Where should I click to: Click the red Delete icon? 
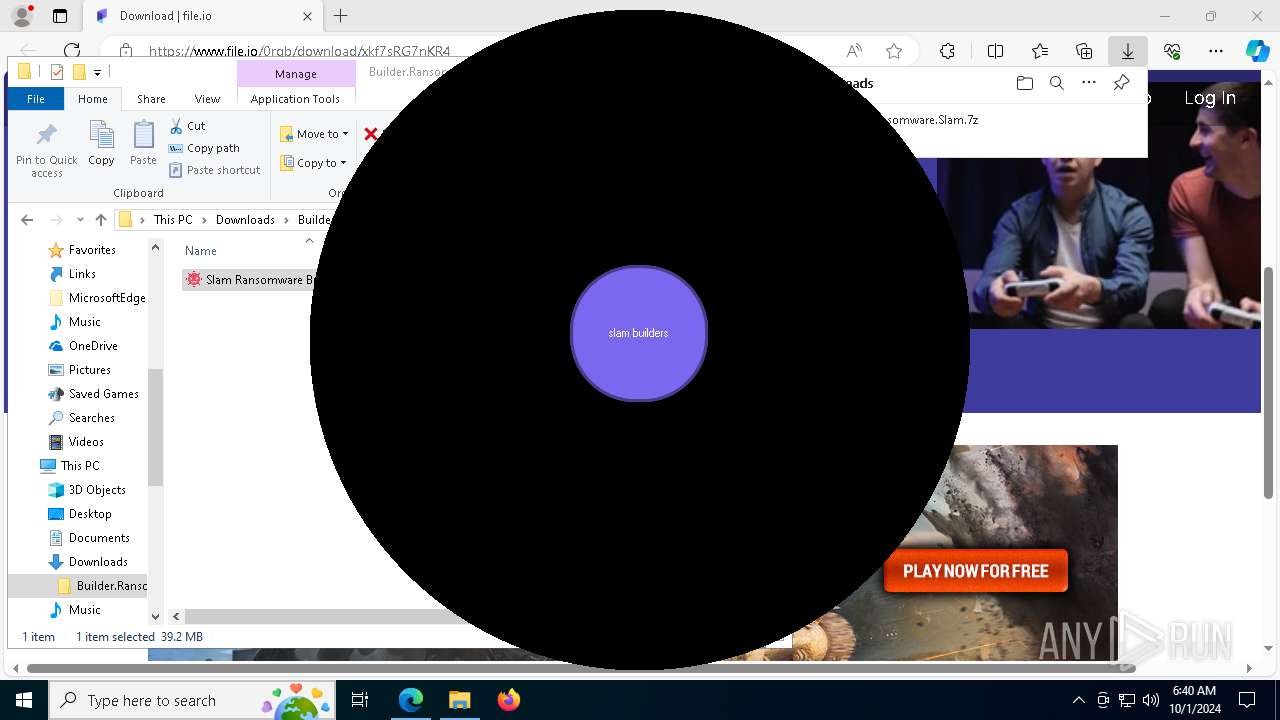371,134
